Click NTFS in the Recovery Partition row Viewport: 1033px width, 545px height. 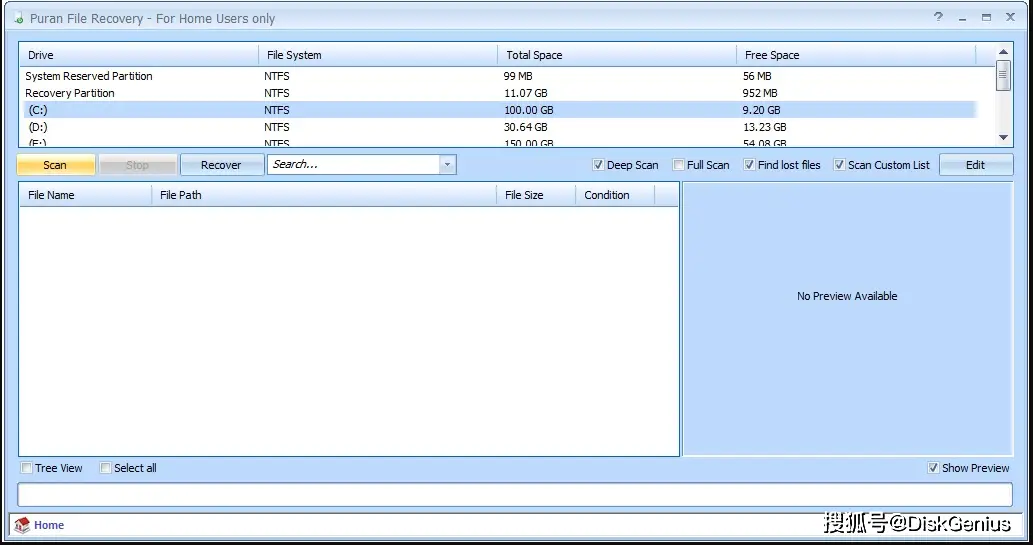277,93
